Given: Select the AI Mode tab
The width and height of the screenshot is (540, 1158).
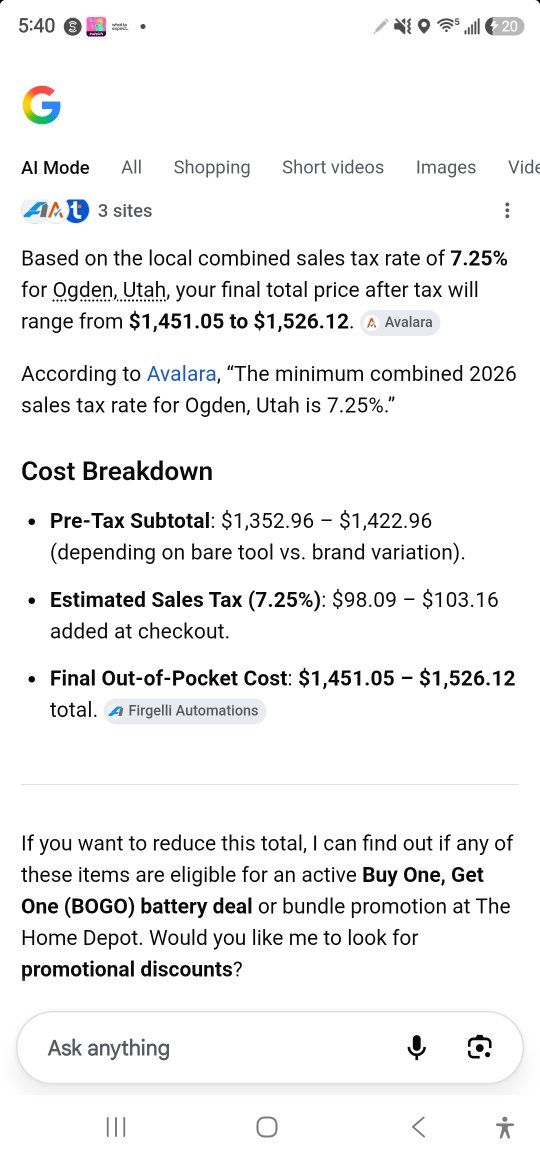Looking at the screenshot, I should [55, 168].
